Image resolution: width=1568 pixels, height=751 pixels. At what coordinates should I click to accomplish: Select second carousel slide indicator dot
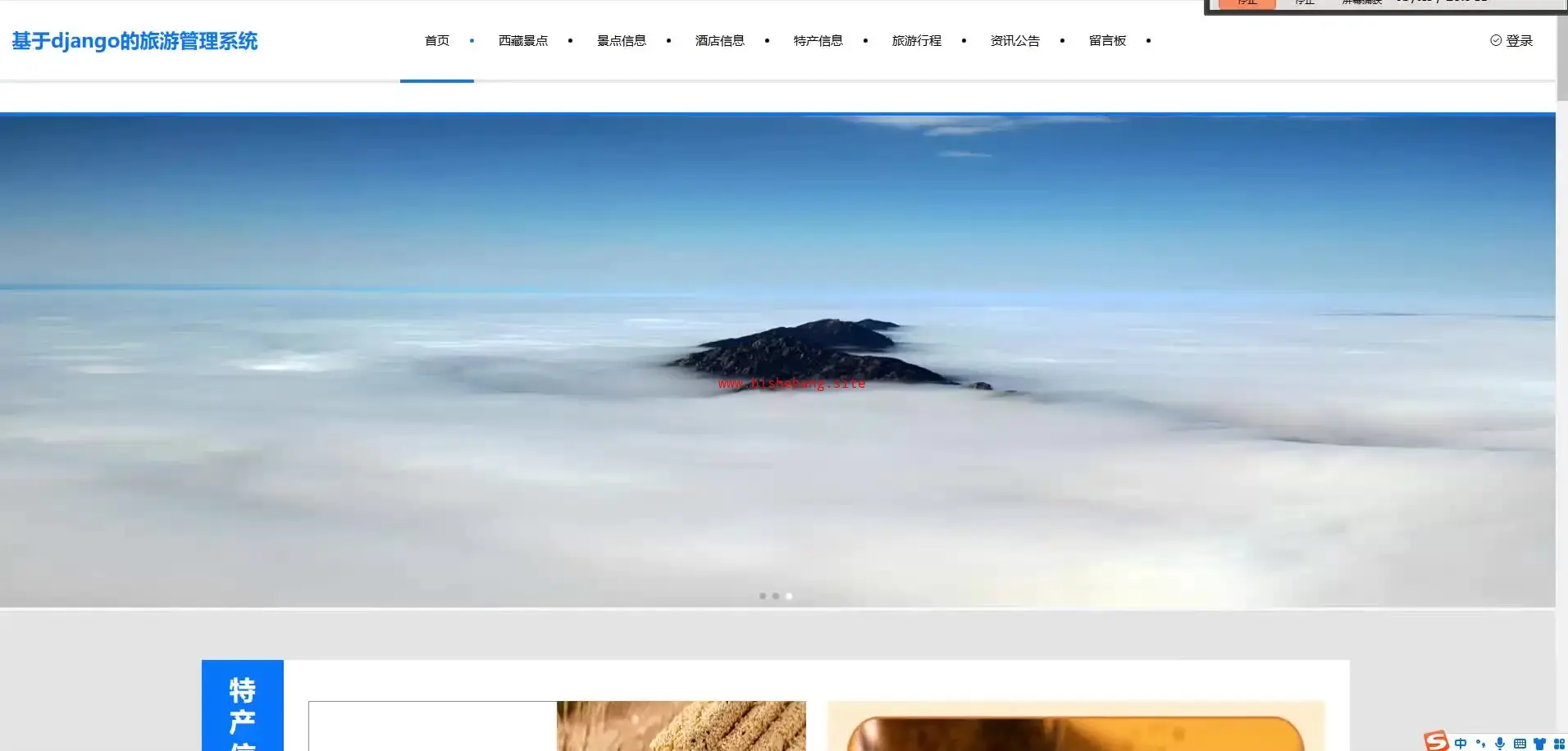tap(776, 596)
